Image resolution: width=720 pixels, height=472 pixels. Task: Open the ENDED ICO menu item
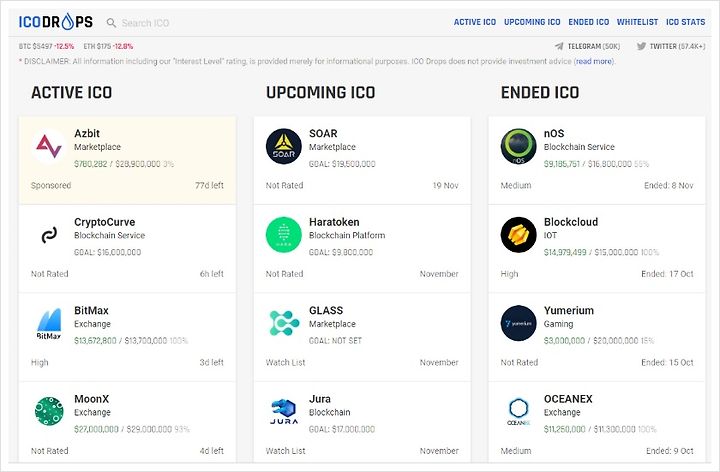589,22
